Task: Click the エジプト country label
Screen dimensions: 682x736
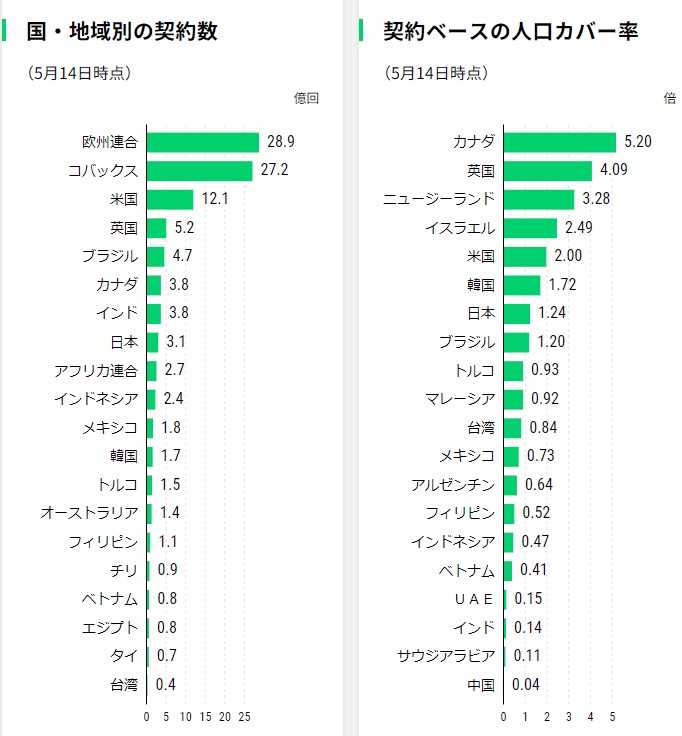Action: pyautogui.click(x=110, y=629)
